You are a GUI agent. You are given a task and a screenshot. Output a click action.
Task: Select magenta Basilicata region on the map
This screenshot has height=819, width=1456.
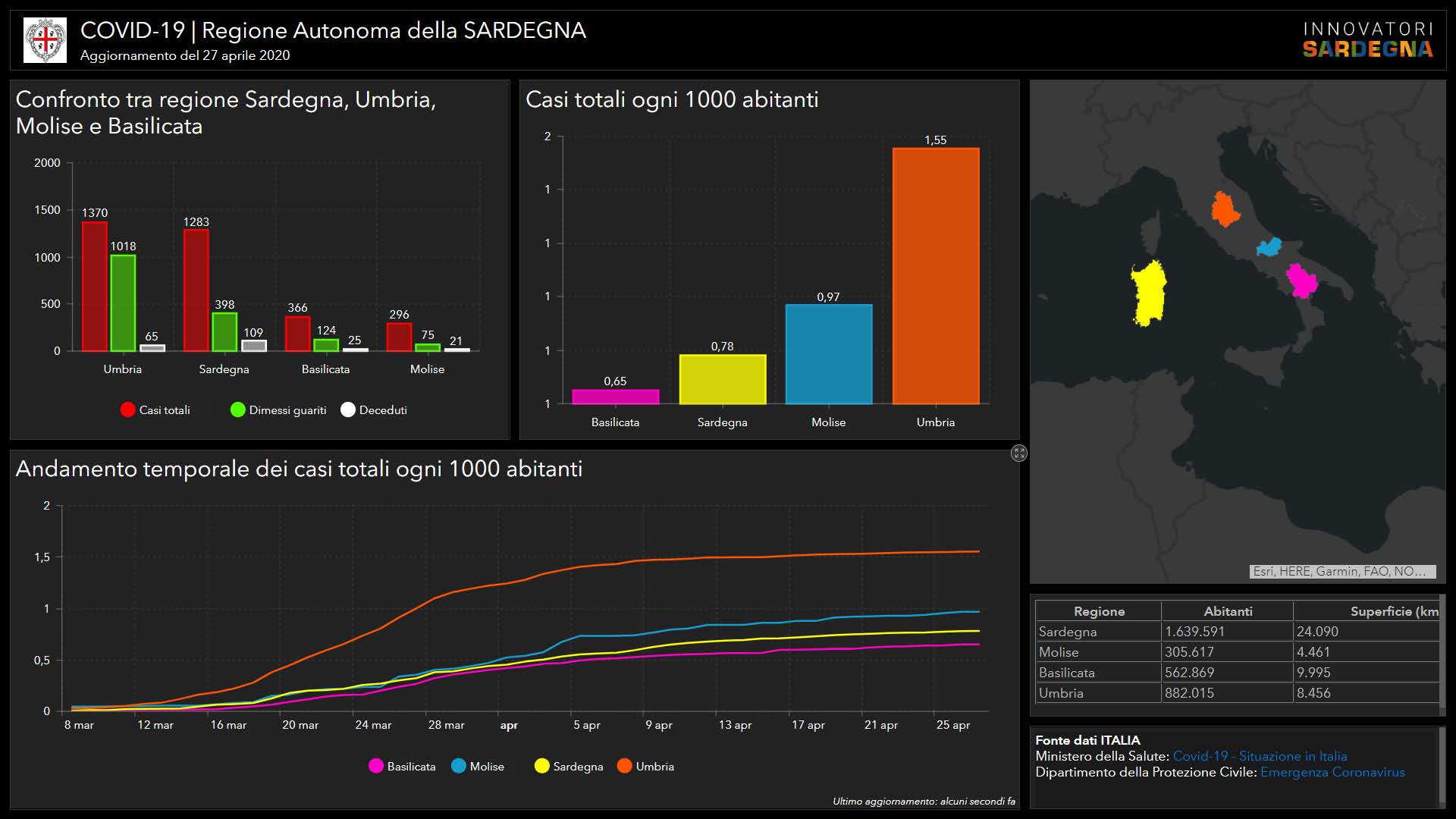(x=1302, y=281)
